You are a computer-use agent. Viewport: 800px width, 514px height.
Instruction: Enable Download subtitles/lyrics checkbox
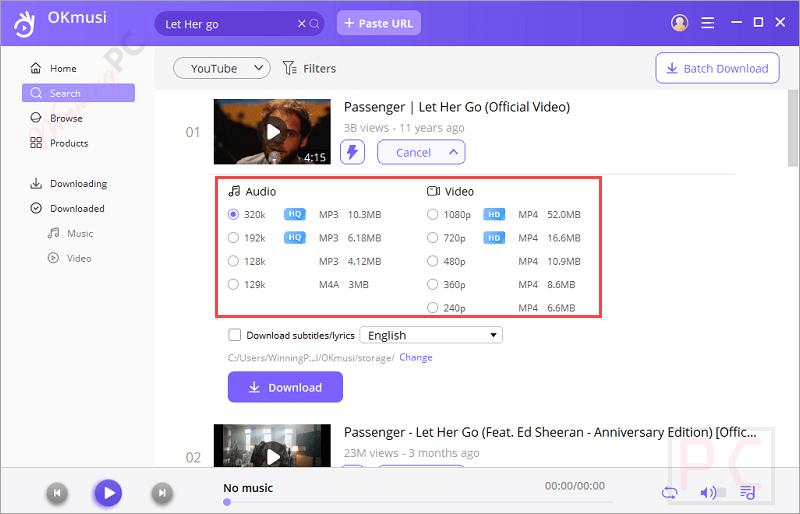[235, 335]
